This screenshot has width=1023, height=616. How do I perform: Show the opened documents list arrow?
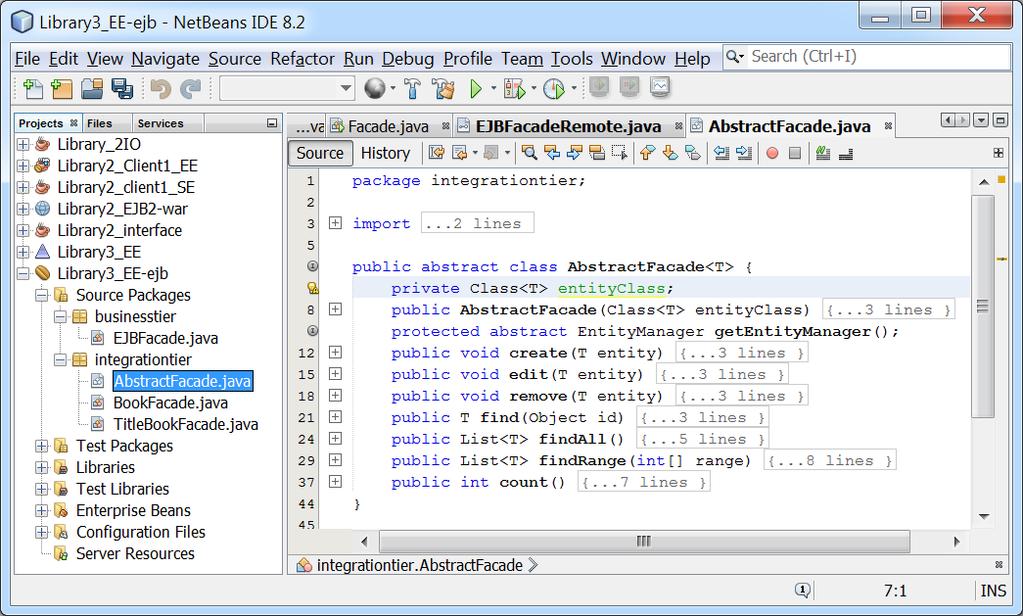pyautogui.click(x=981, y=120)
